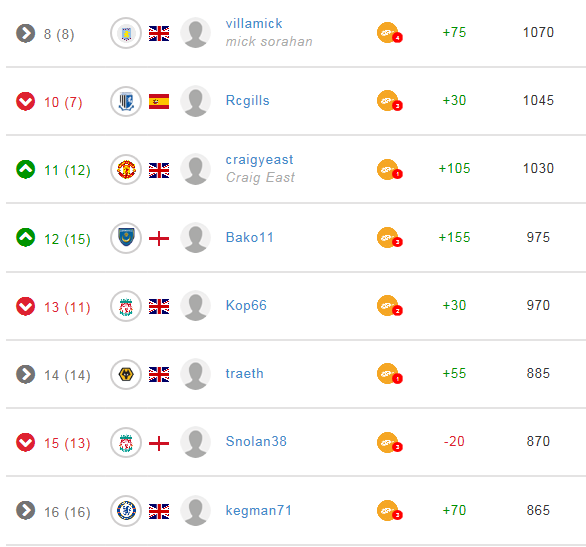Click the orange trophy badge for Kop66
This screenshot has width=586, height=547.
tap(389, 306)
